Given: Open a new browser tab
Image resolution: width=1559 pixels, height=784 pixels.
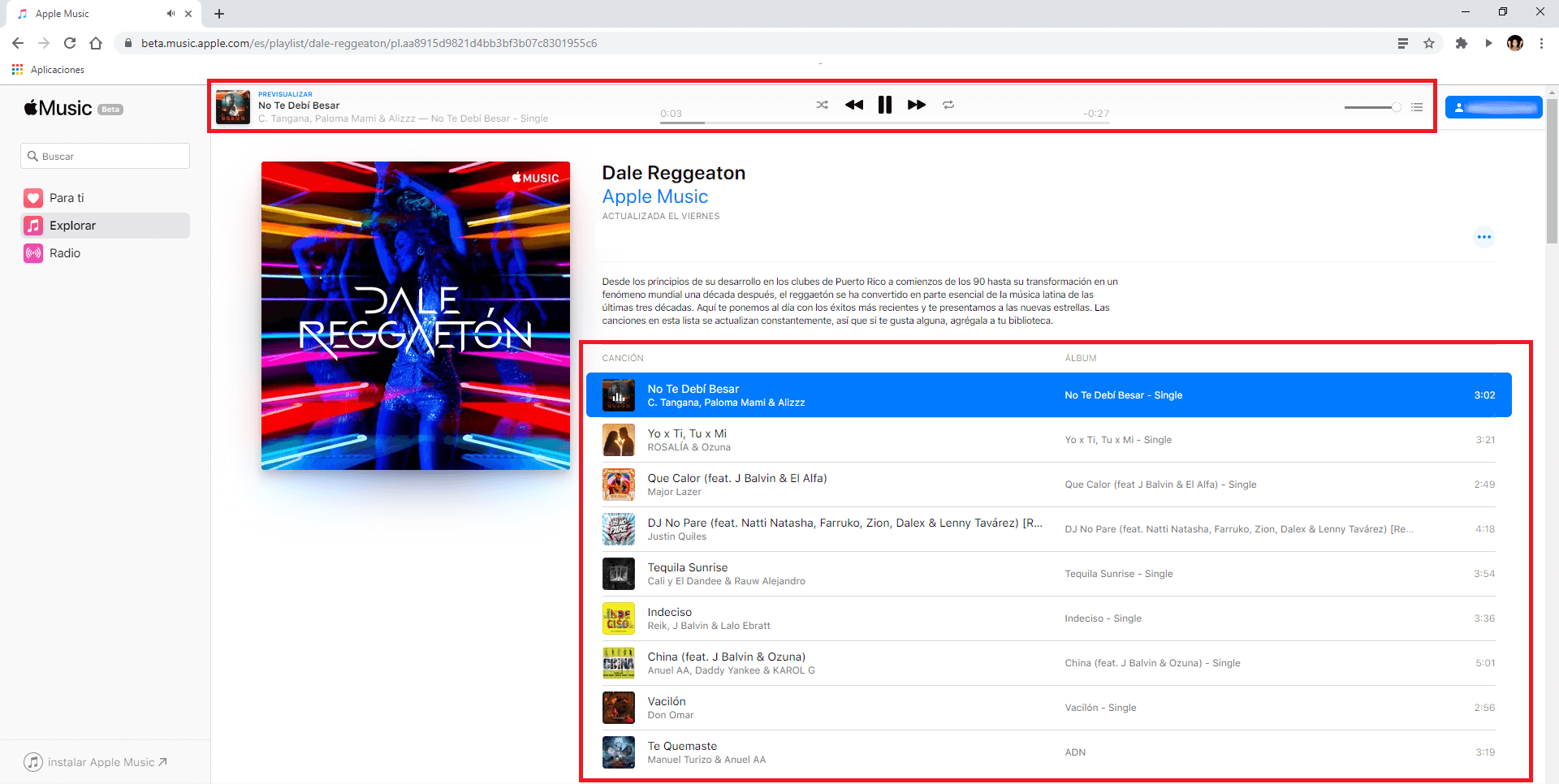Looking at the screenshot, I should (x=219, y=14).
